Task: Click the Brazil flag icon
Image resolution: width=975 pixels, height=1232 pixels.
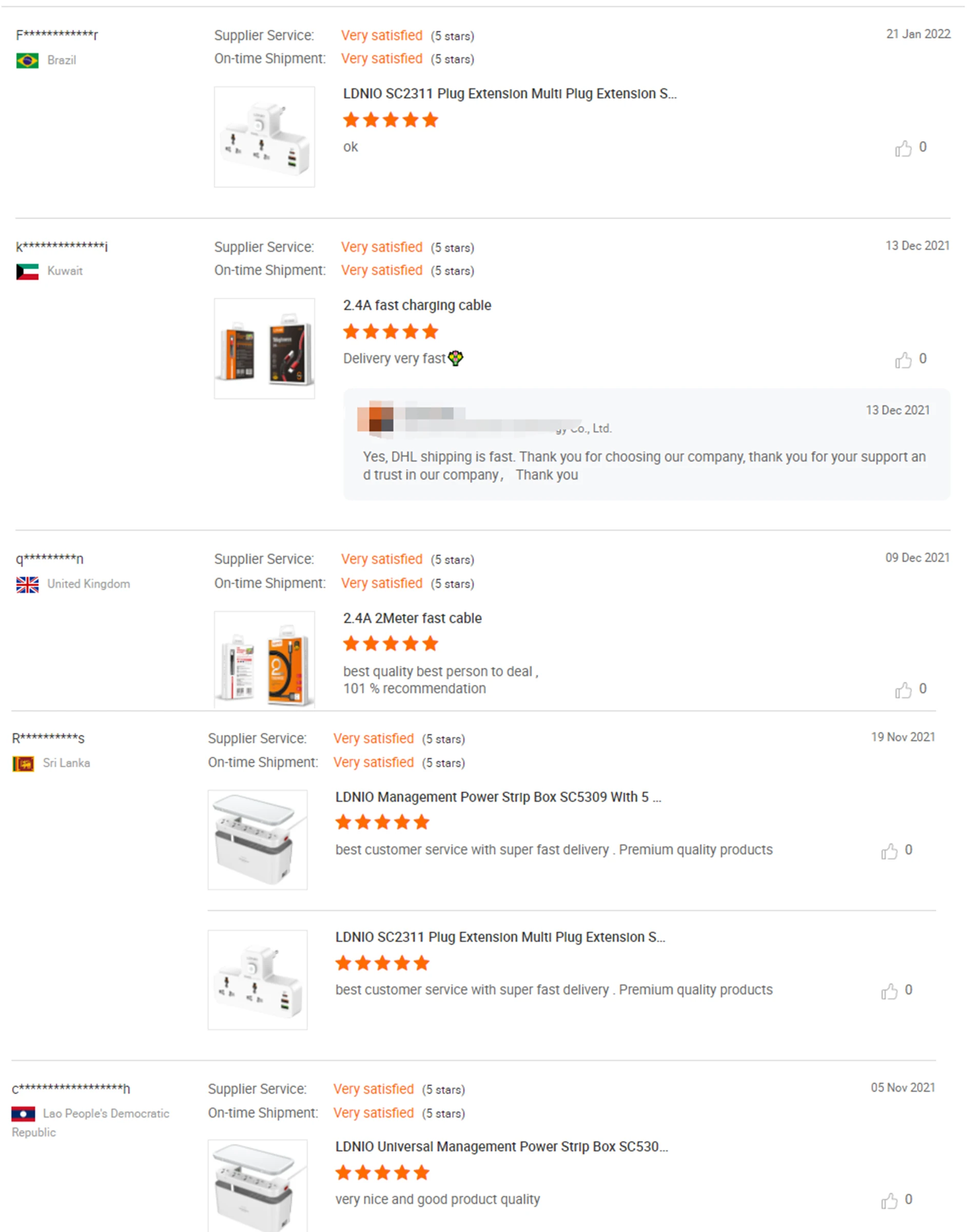Action: tap(27, 61)
